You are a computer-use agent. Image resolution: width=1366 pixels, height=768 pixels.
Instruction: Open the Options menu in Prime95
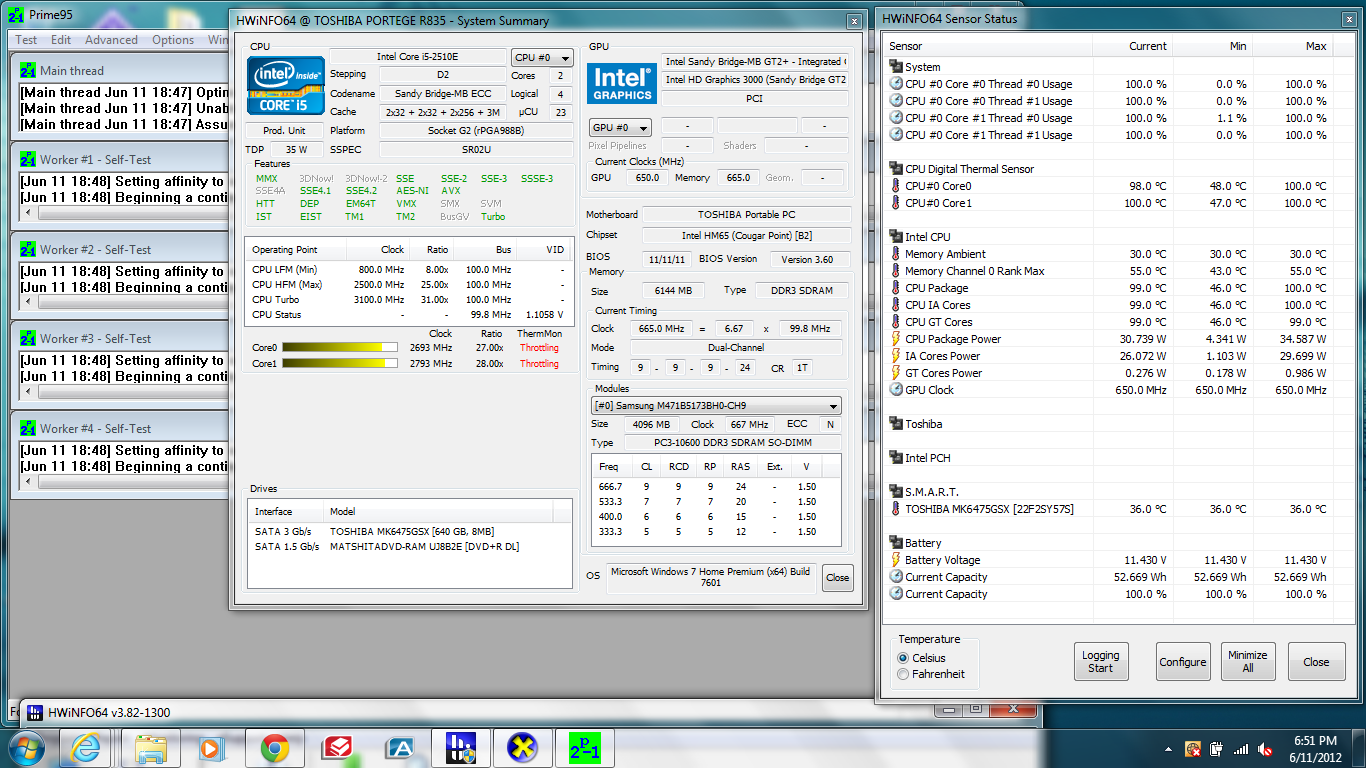coord(173,40)
